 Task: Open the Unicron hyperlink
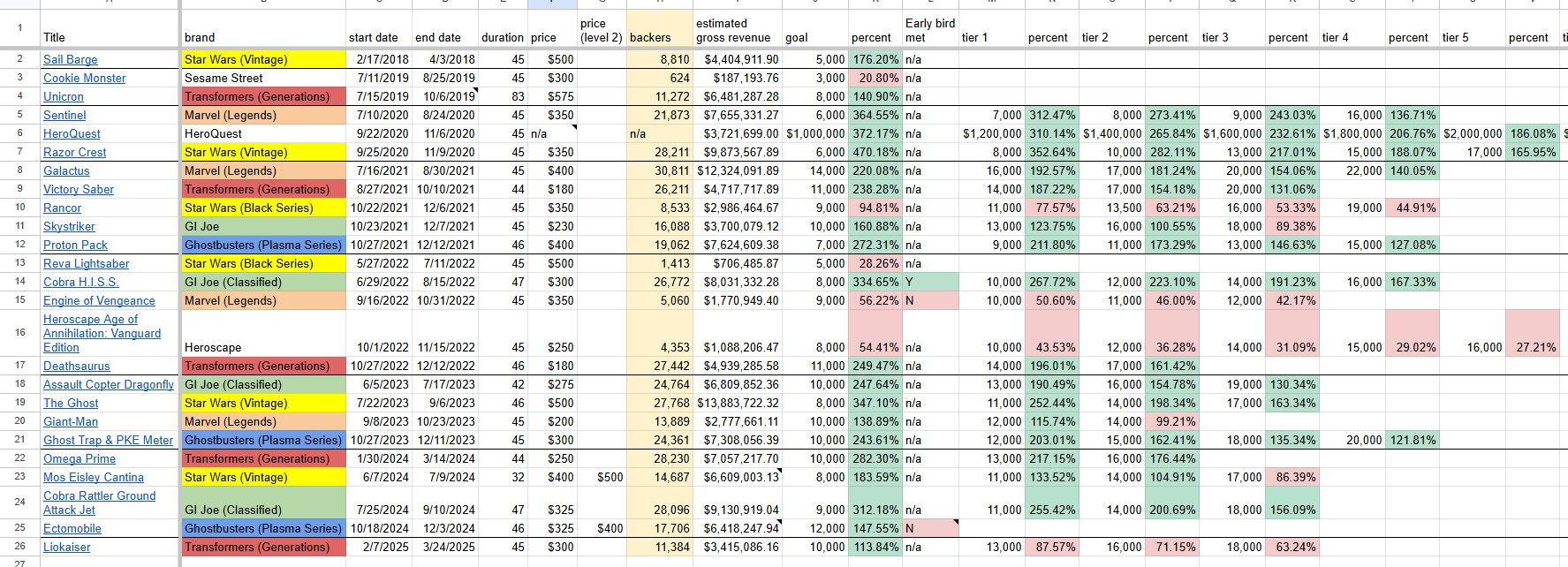click(64, 96)
